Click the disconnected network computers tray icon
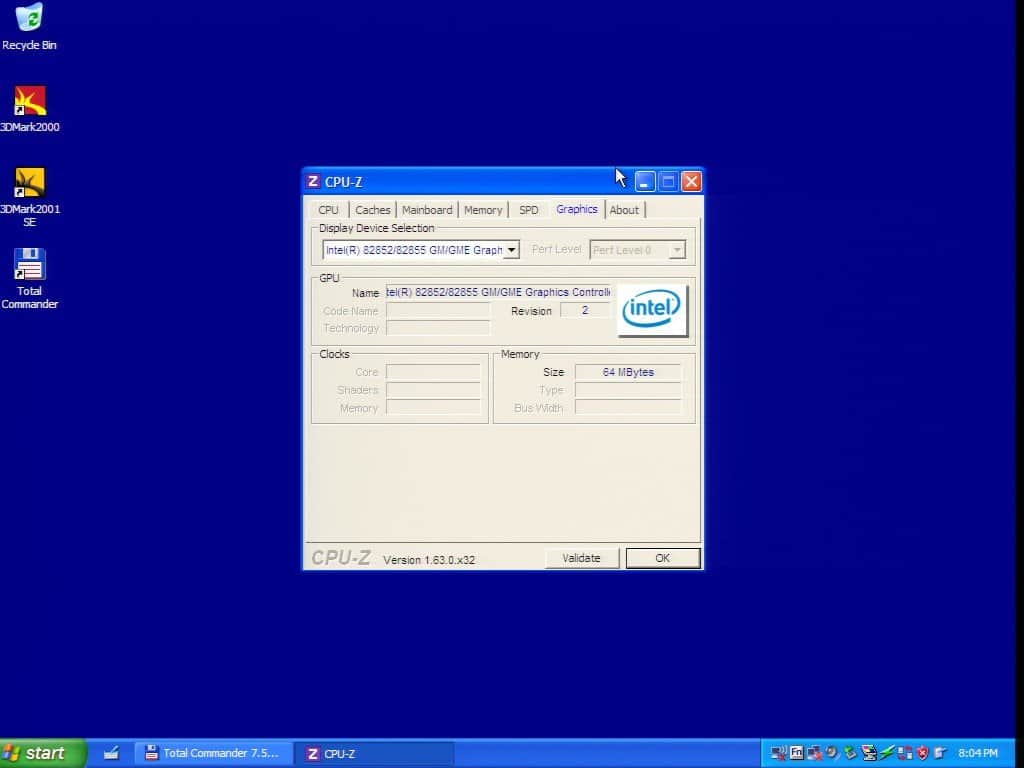Image resolution: width=1024 pixels, height=768 pixels. pyautogui.click(x=814, y=753)
